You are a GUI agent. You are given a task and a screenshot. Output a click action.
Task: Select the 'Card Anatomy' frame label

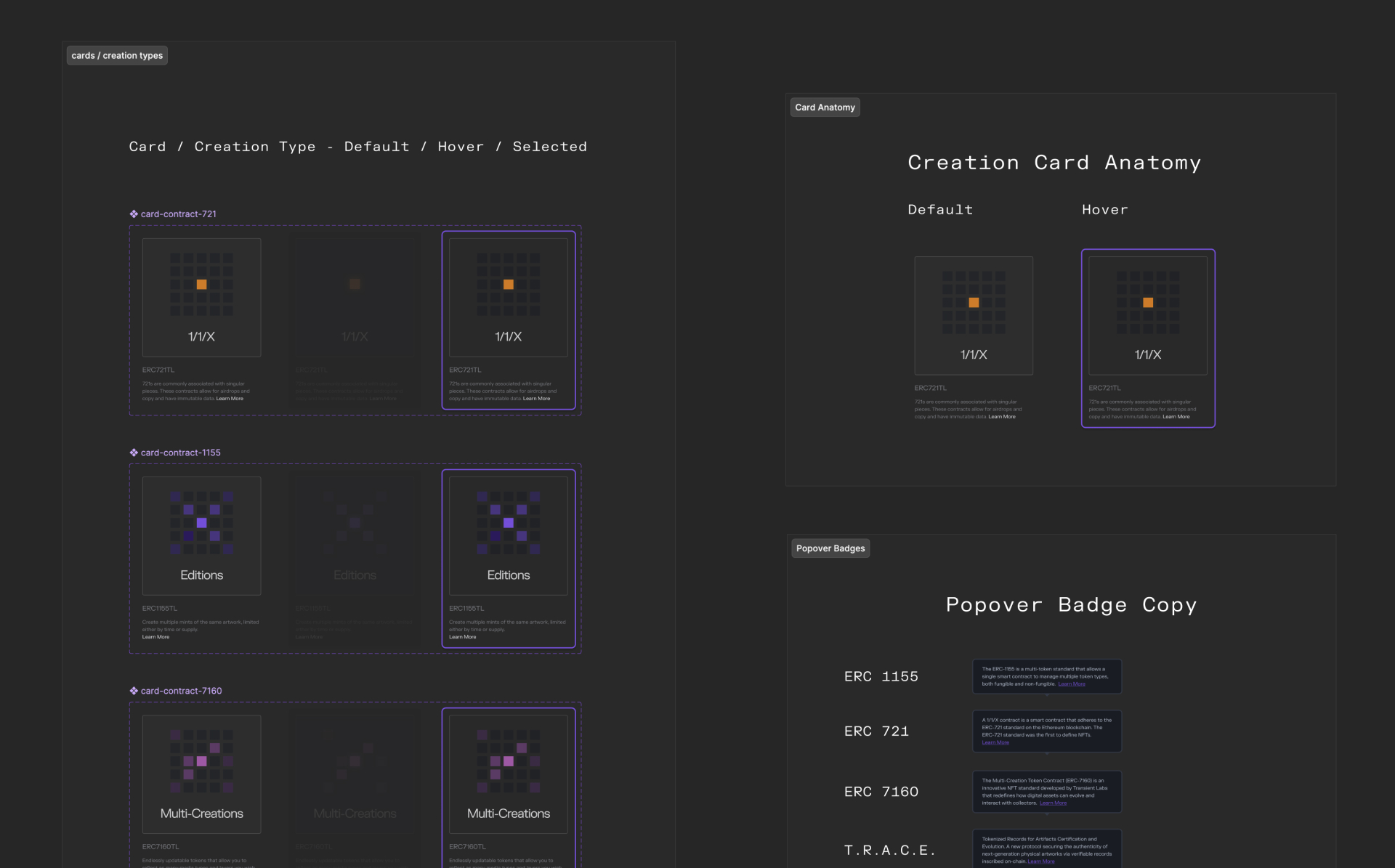825,108
